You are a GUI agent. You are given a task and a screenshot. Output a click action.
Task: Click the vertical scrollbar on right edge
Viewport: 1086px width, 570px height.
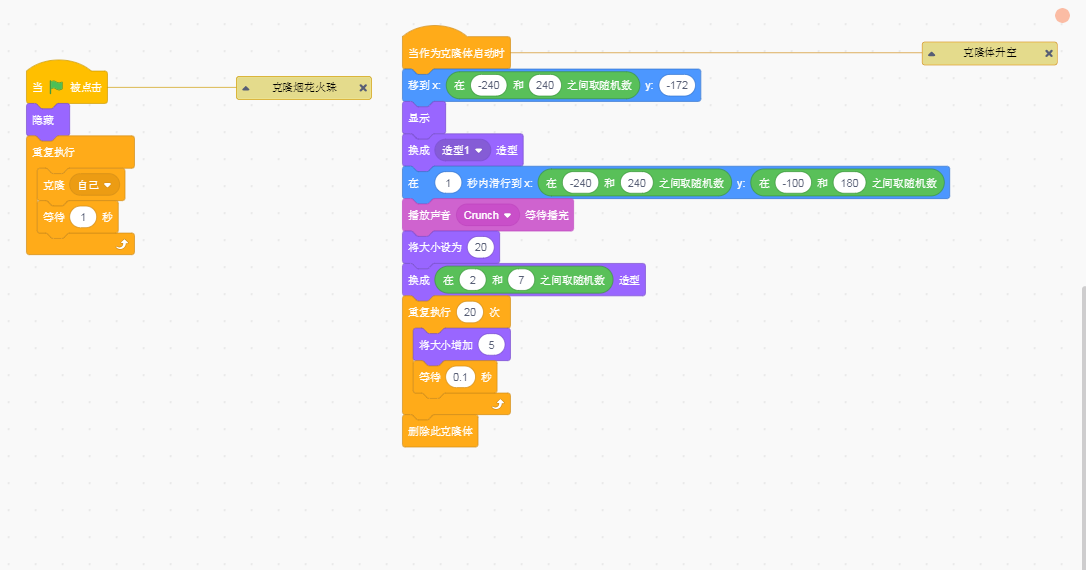(1081, 420)
